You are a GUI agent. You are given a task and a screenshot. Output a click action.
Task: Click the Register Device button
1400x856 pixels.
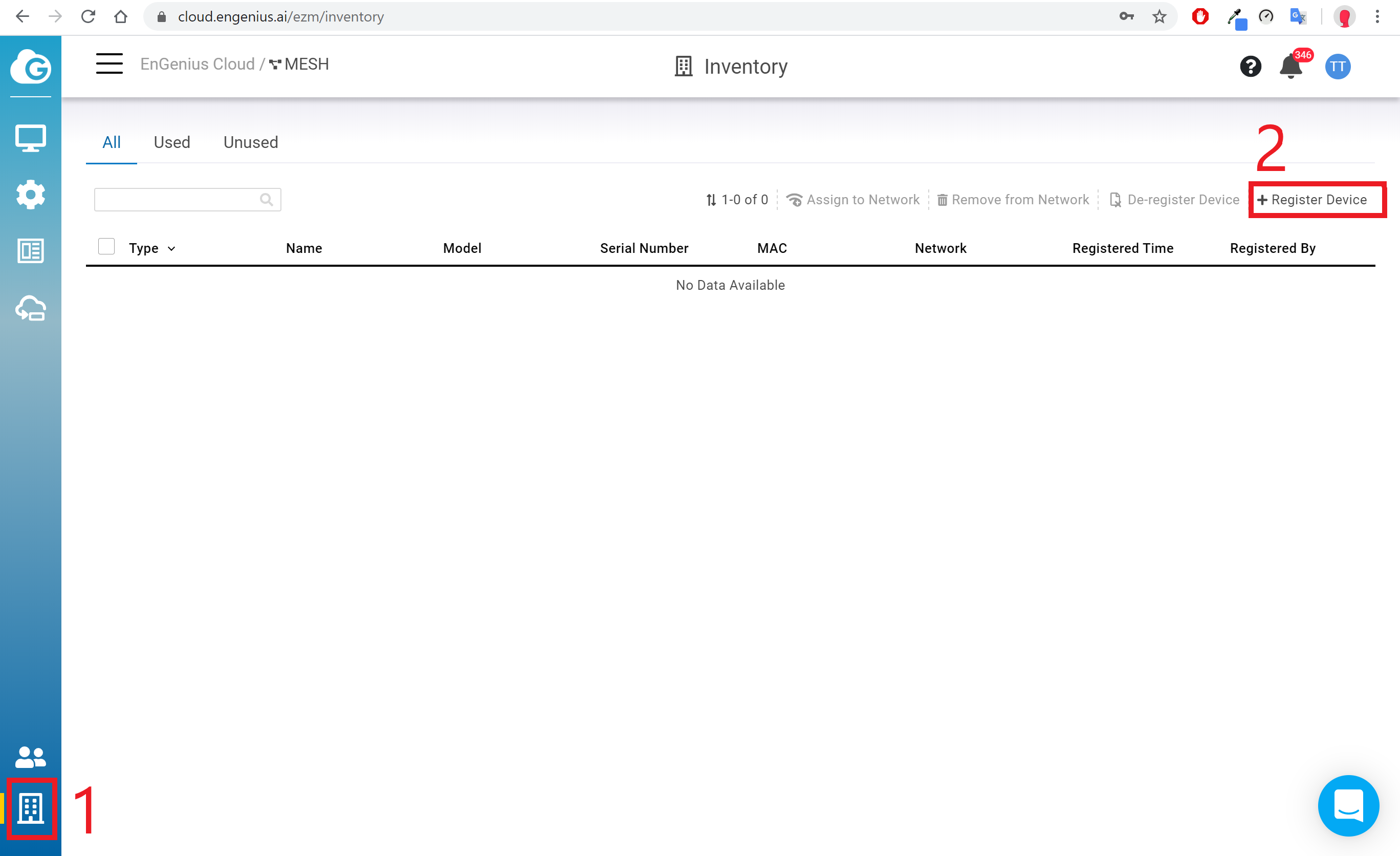[1311, 200]
